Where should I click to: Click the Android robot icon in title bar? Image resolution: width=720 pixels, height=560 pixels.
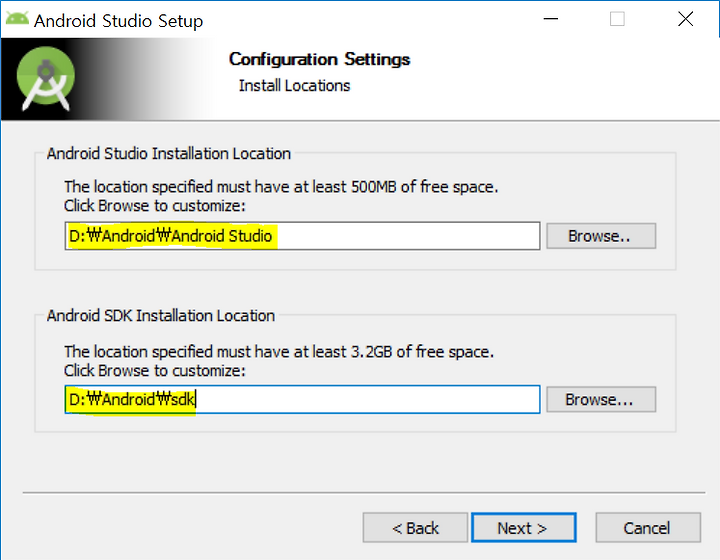coord(17,19)
